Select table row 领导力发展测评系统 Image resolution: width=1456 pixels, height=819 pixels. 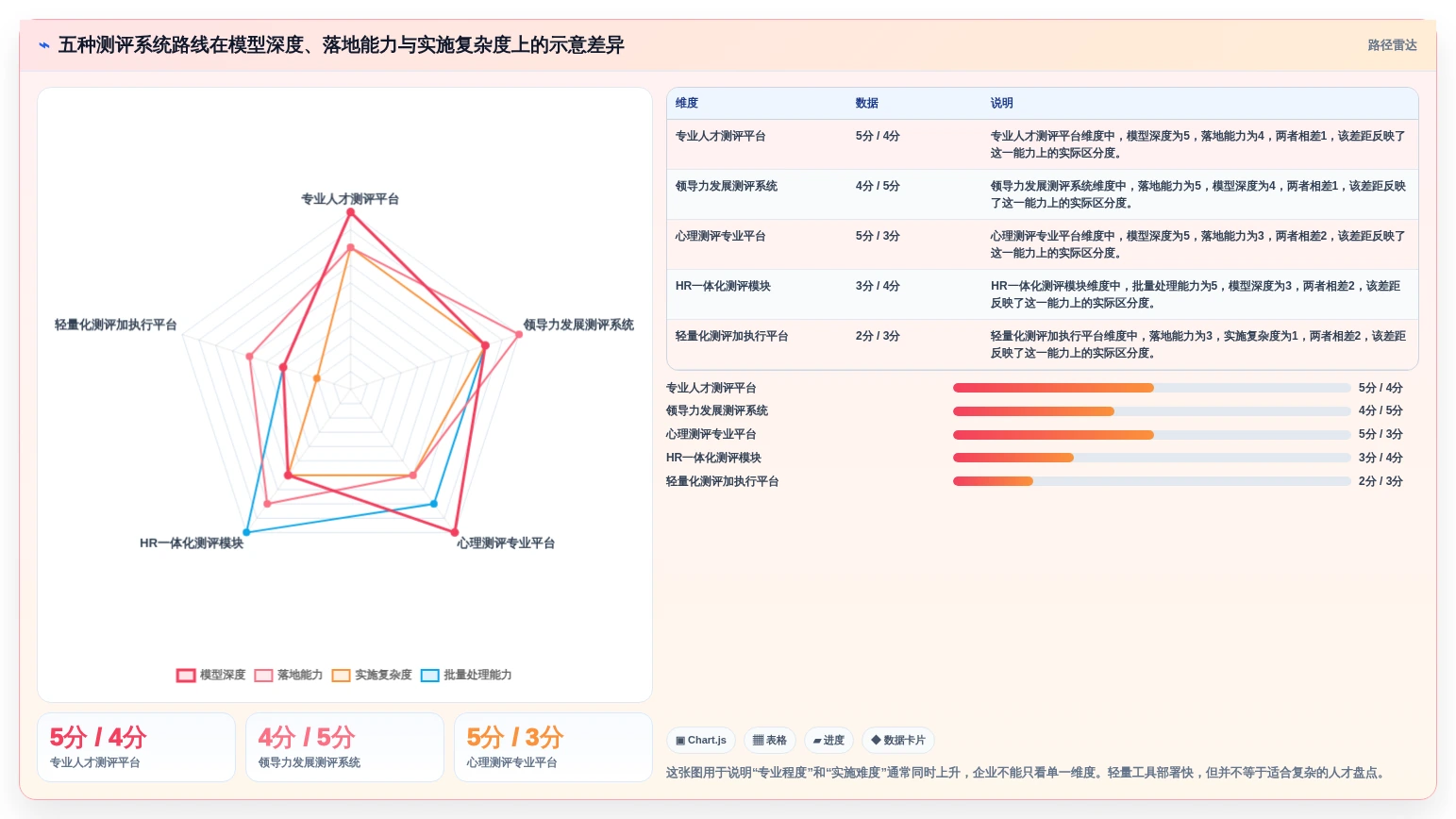click(1042, 194)
